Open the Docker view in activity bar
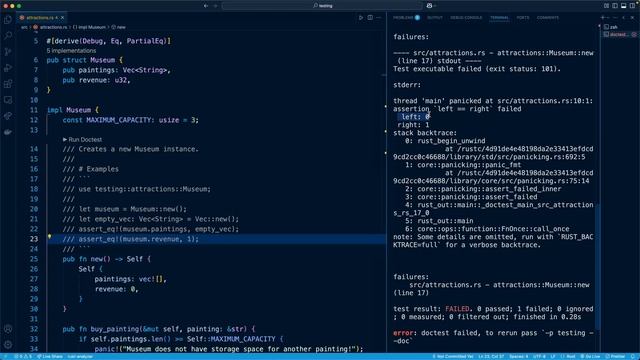640x360 pixels. [8, 132]
